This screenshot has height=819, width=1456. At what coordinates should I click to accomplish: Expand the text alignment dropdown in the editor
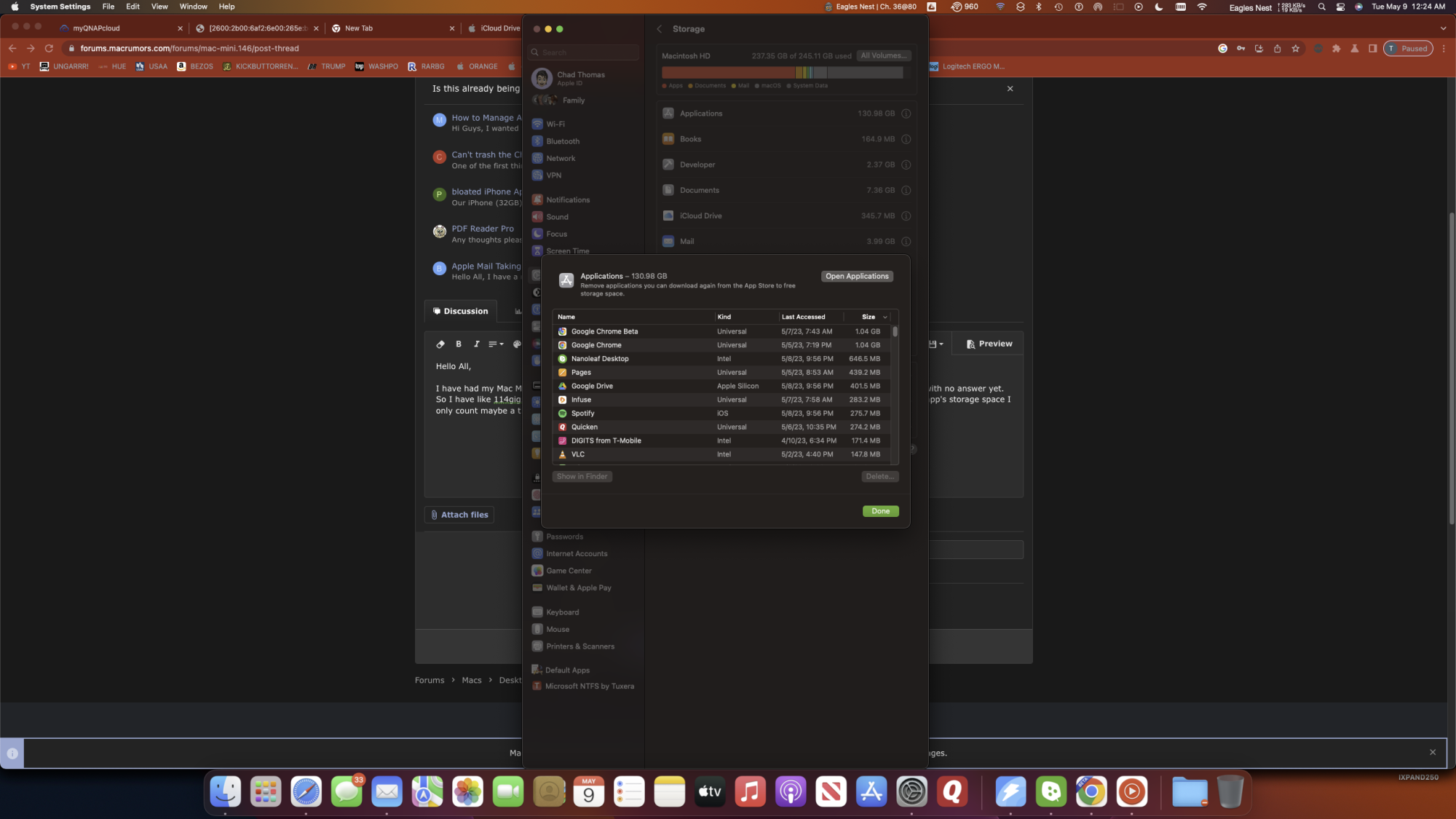click(496, 344)
